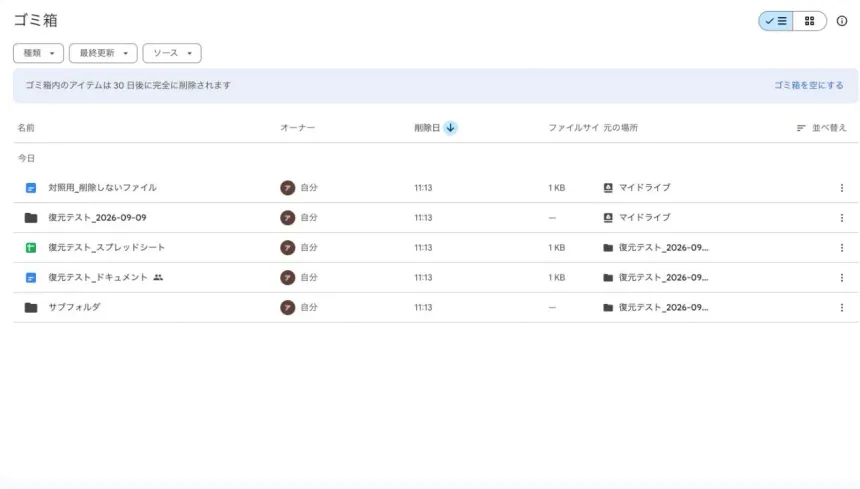Click the 今日 group heading
Viewport: 860px width, 489px height.
pos(26,158)
